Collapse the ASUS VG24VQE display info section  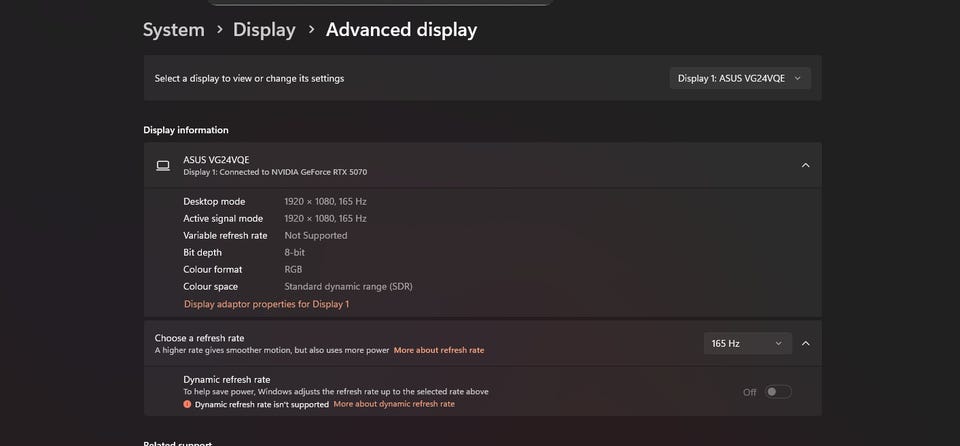coord(806,166)
